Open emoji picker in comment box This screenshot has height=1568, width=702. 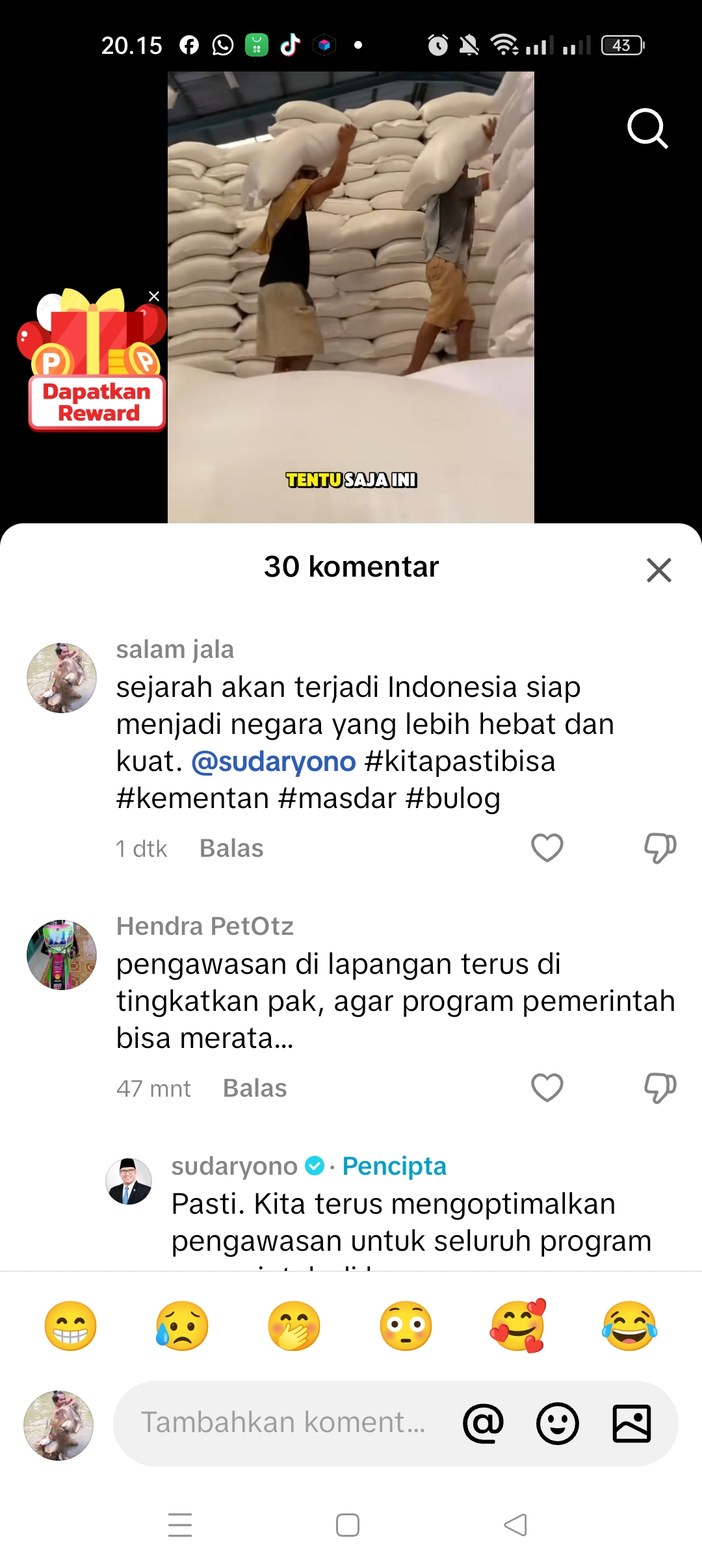pos(558,1424)
